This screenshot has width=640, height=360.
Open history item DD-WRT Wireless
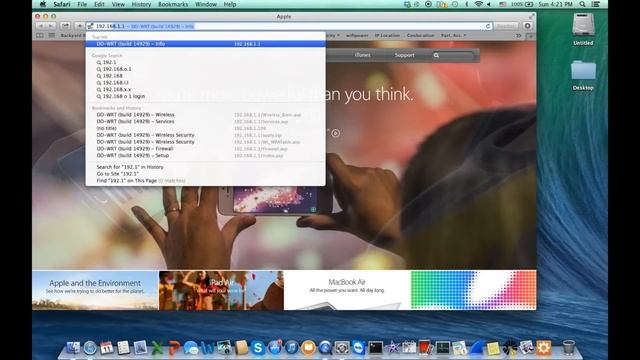[205, 115]
